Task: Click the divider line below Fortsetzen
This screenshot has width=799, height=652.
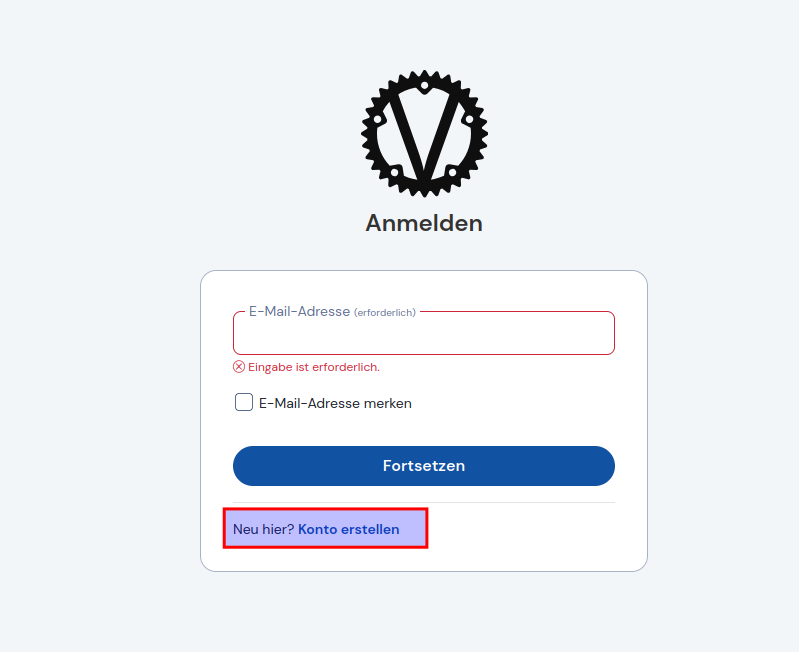Action: (x=424, y=502)
